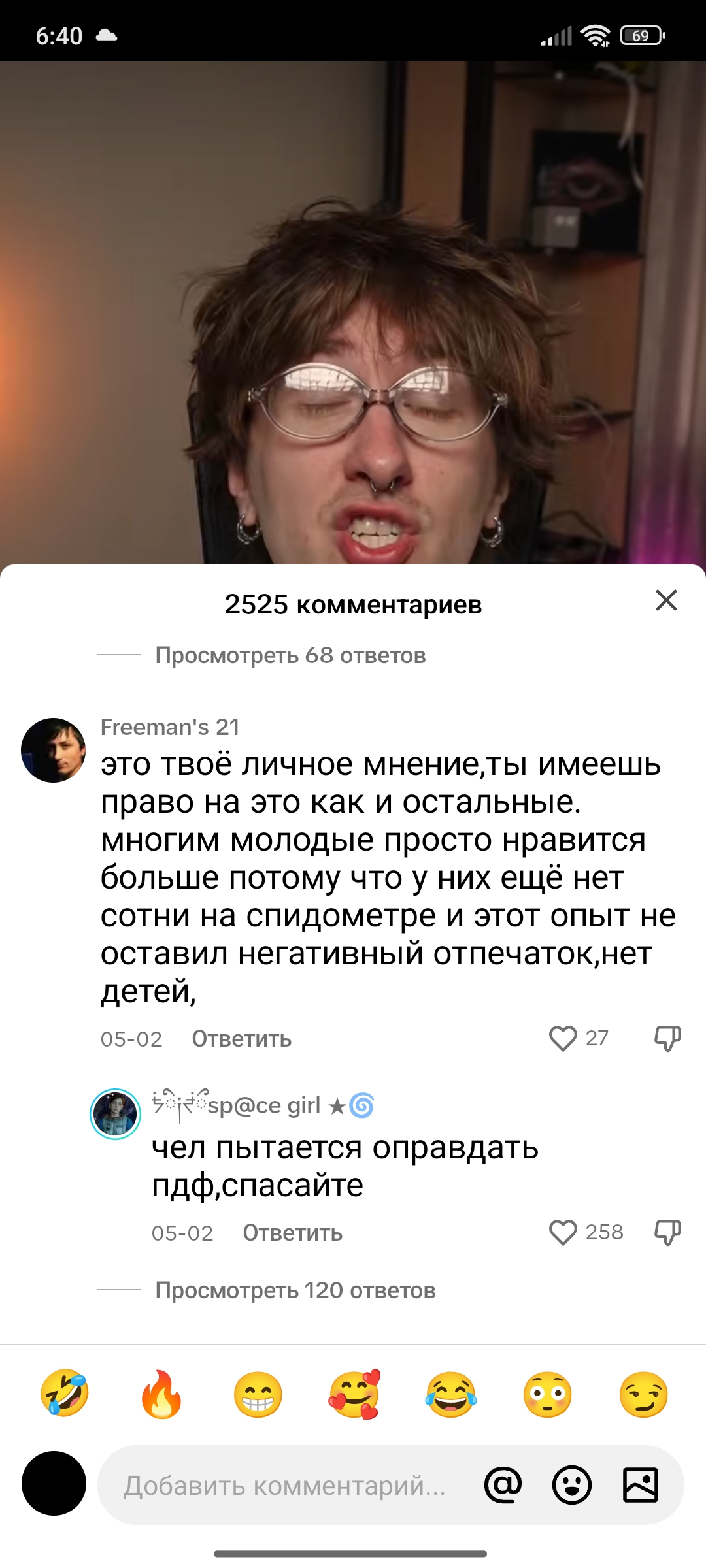This screenshot has height=1568, width=706.
Task: Expand the 68 replies thread
Action: click(x=290, y=655)
